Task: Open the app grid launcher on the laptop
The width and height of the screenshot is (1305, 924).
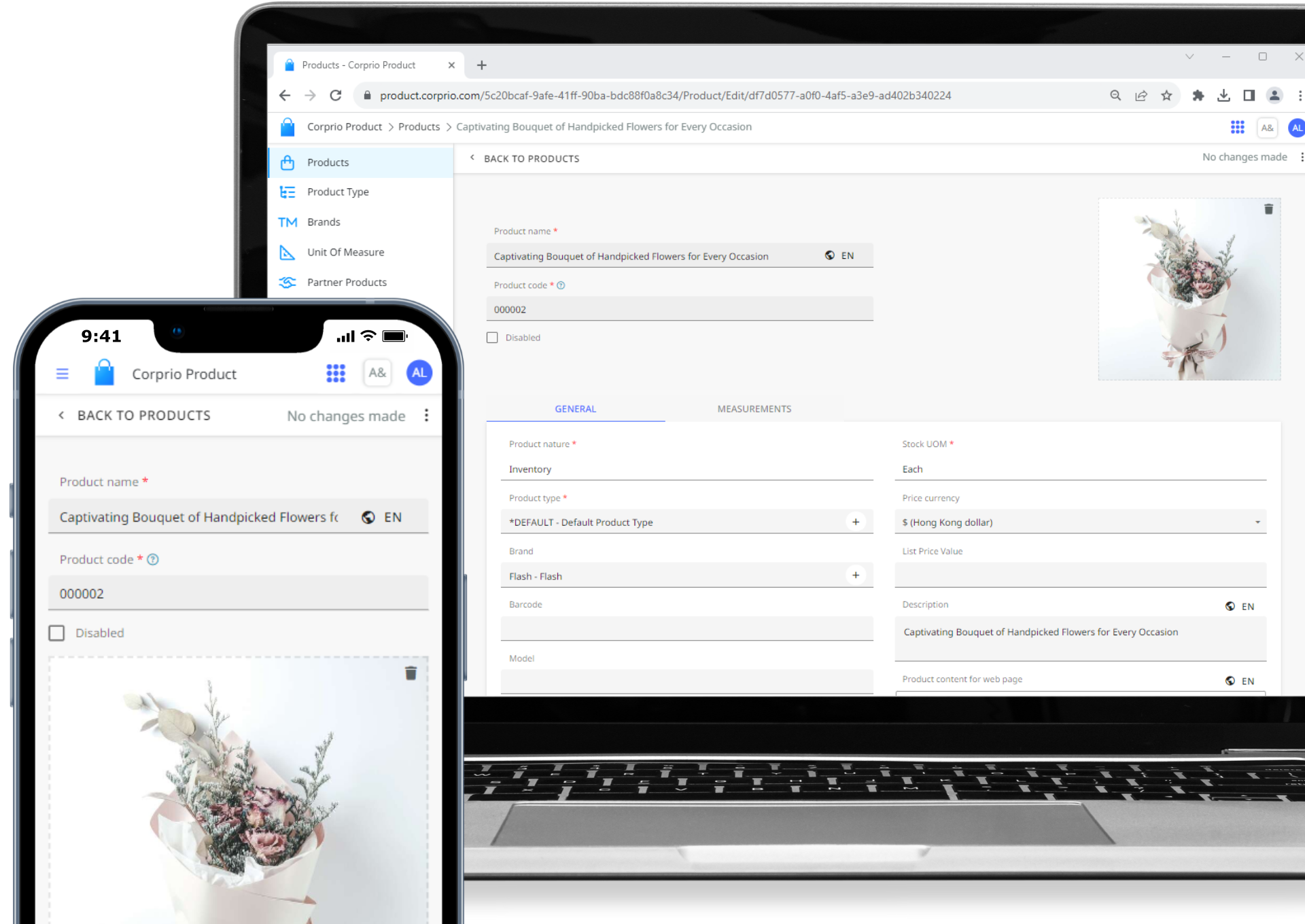Action: click(1238, 127)
